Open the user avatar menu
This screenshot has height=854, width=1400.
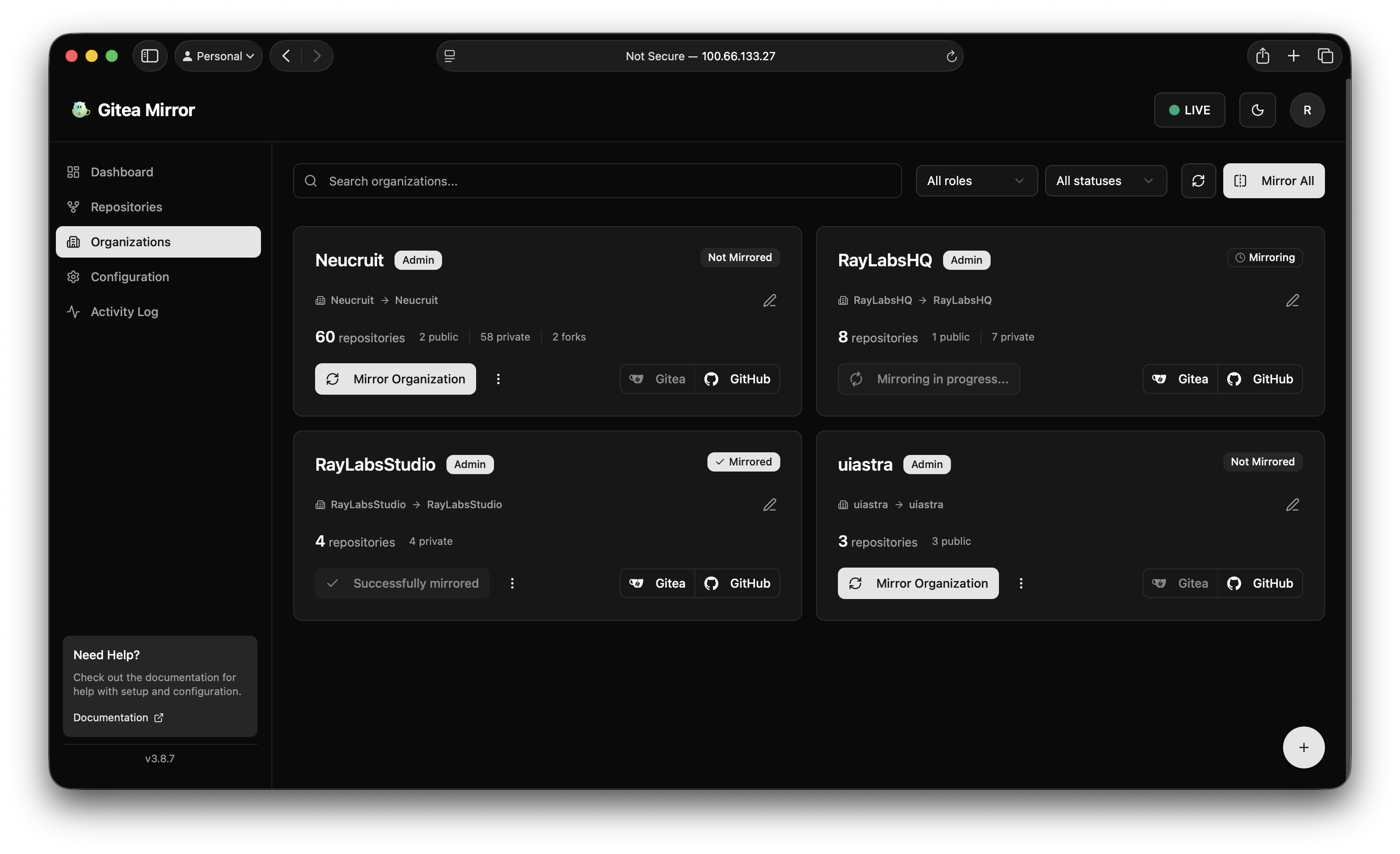pos(1307,110)
